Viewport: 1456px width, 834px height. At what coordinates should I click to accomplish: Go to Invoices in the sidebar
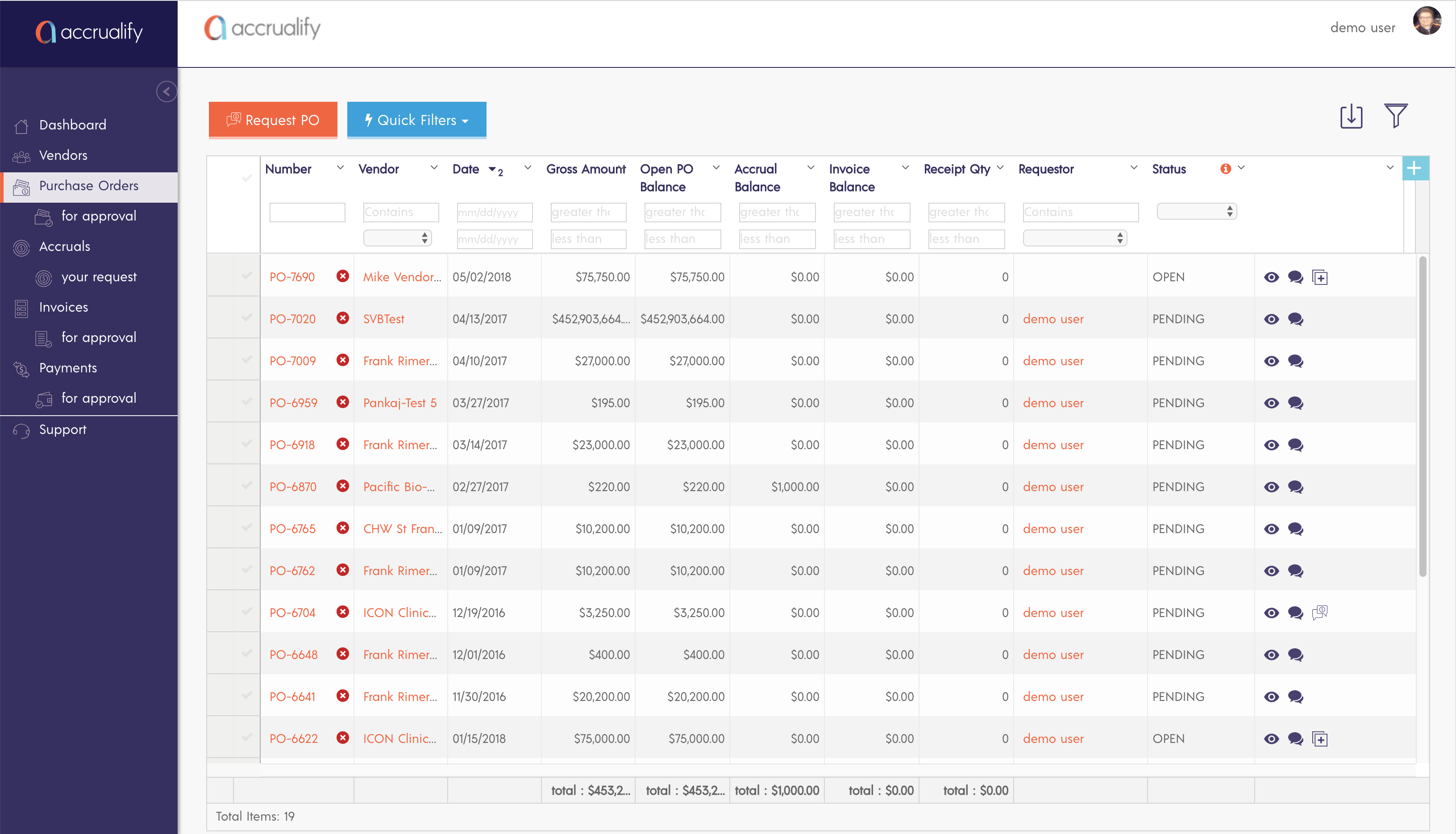point(63,308)
